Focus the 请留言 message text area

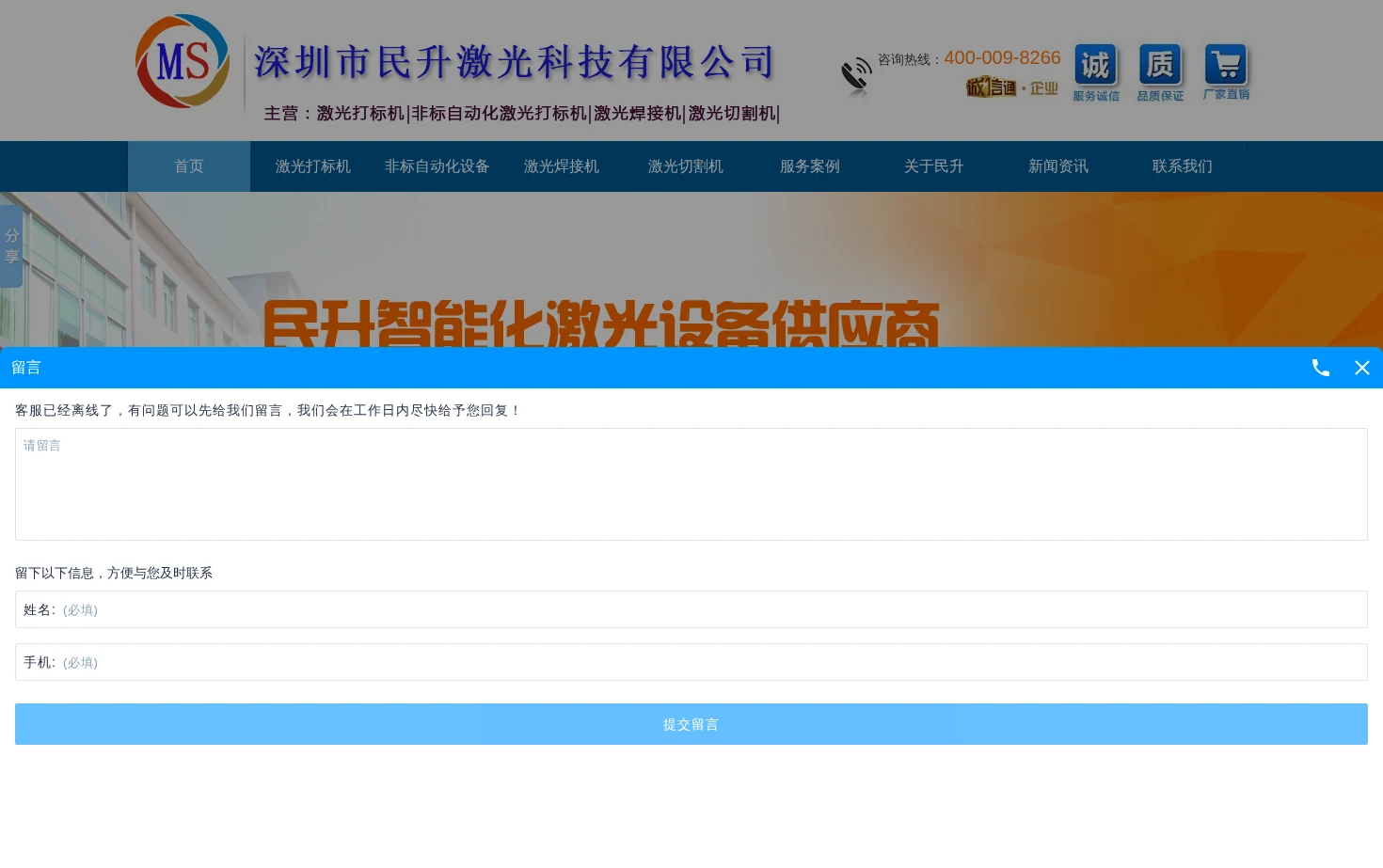[x=691, y=484]
